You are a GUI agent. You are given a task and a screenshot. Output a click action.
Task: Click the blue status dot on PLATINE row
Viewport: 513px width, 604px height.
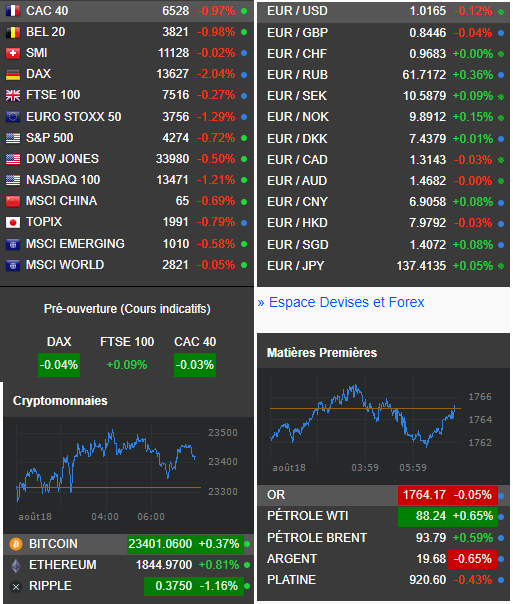(x=501, y=580)
